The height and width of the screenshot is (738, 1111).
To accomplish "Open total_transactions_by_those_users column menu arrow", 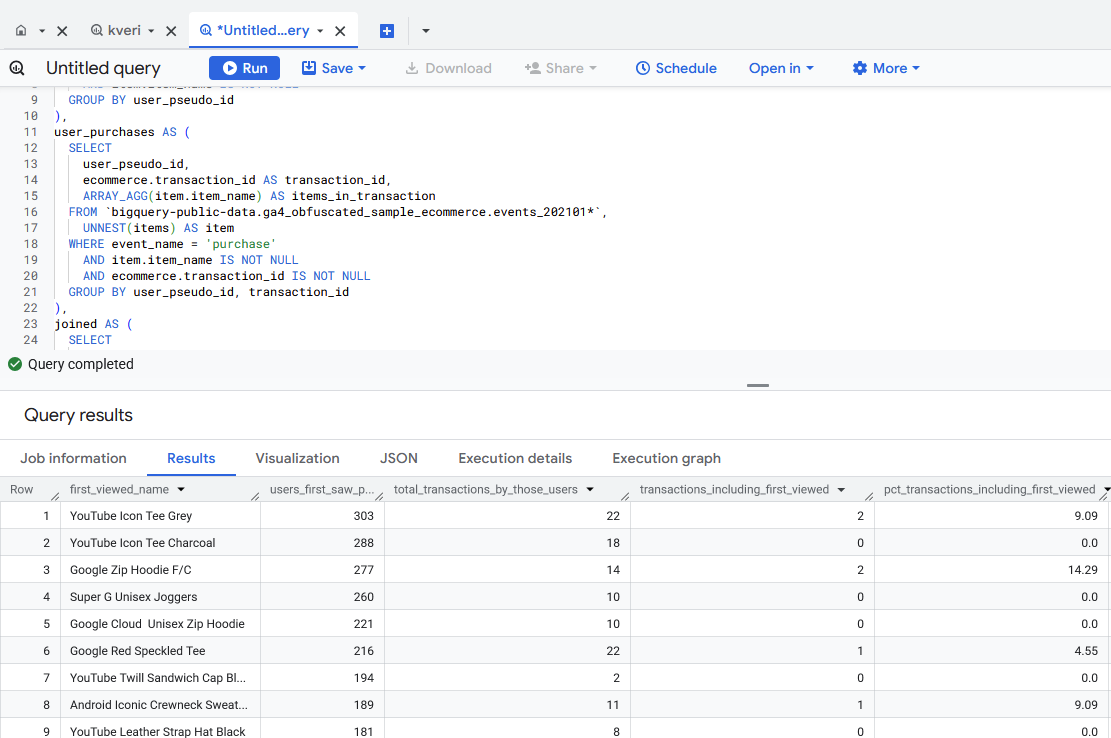I will point(591,490).
